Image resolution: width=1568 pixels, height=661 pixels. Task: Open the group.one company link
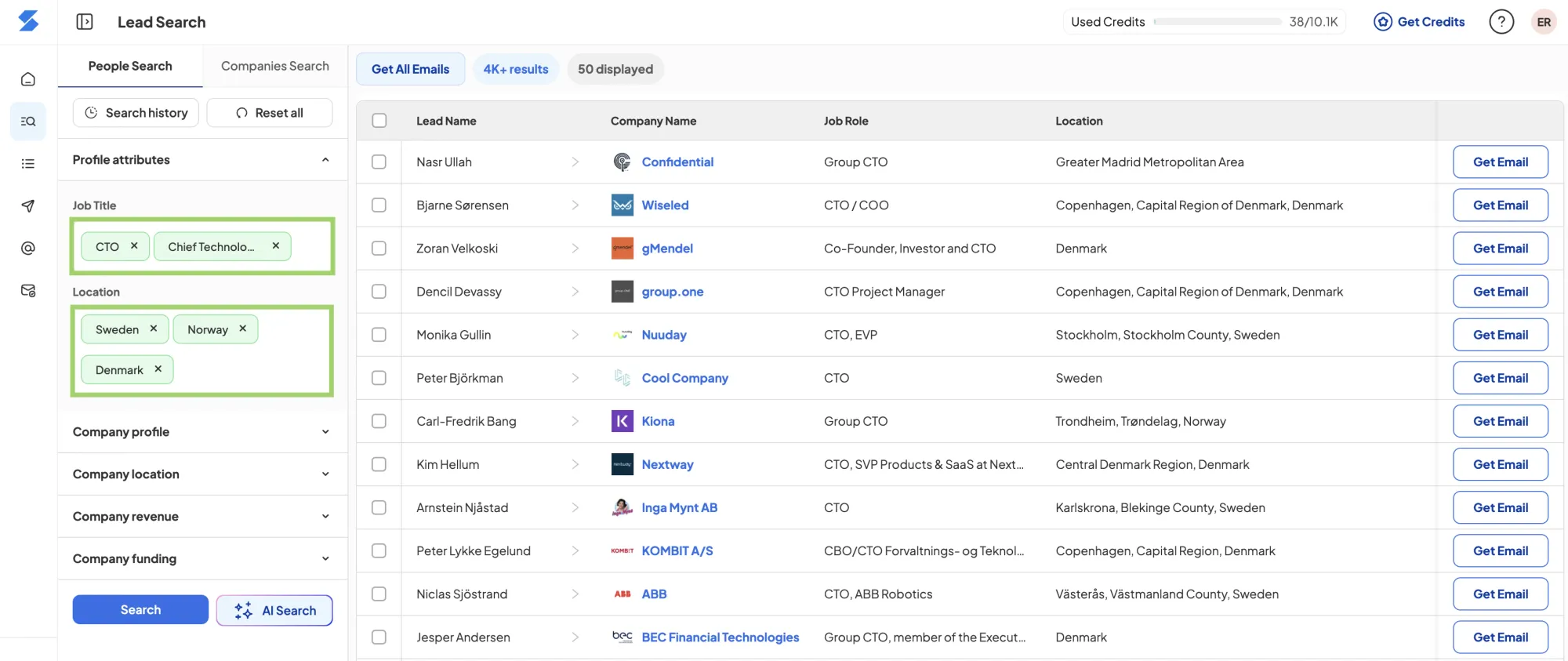pos(673,292)
